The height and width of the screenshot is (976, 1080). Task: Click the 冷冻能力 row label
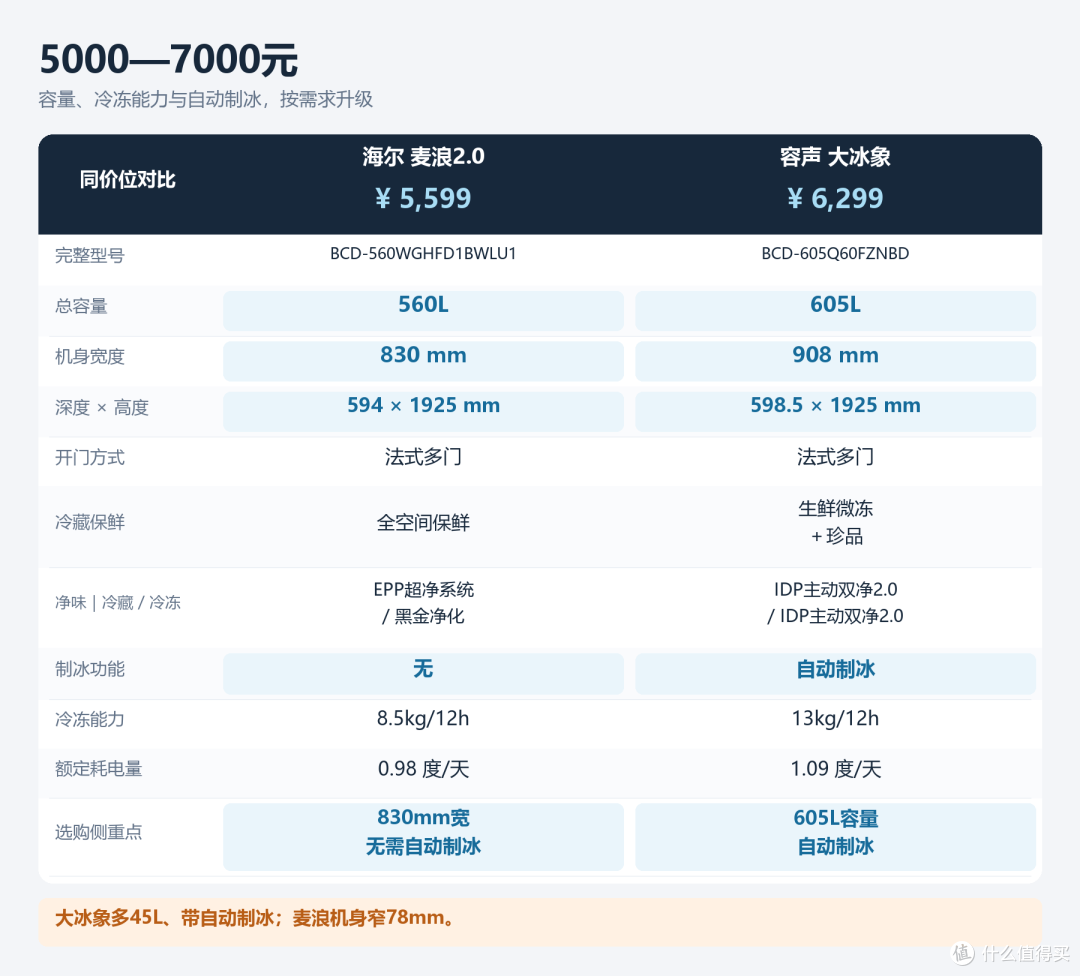coord(90,719)
